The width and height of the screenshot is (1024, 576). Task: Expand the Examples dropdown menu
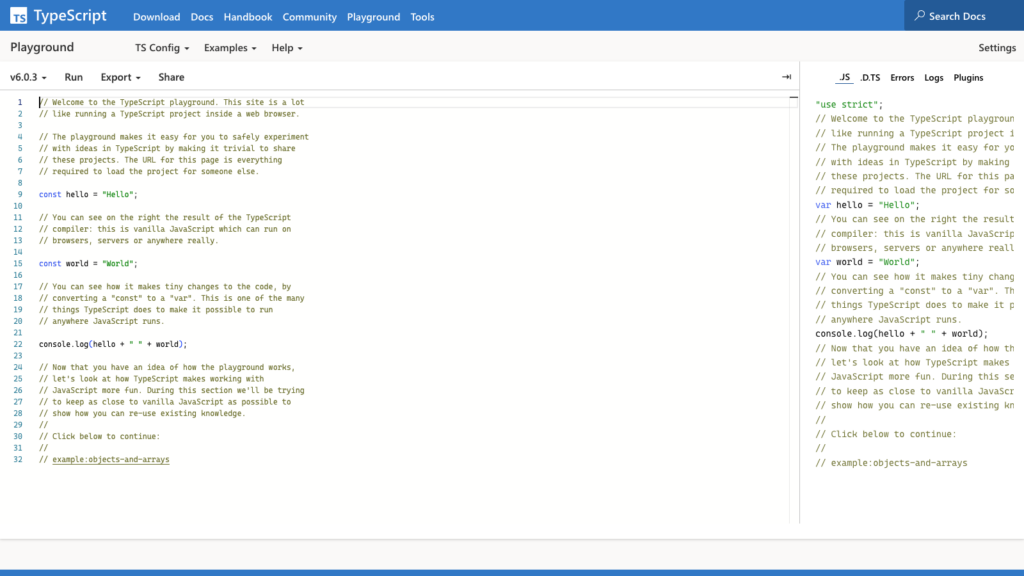point(230,48)
